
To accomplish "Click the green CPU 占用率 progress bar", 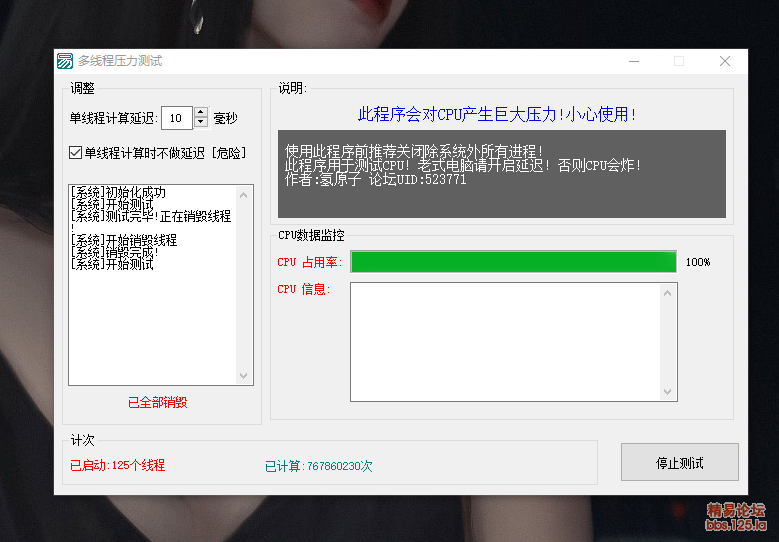I will tap(514, 262).
